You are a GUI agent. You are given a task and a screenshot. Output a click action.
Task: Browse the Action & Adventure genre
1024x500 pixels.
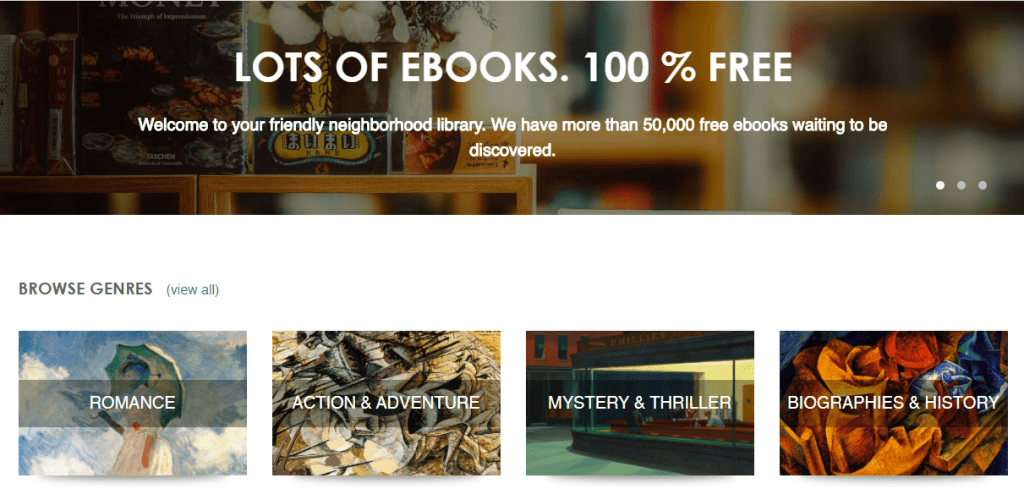coord(387,403)
